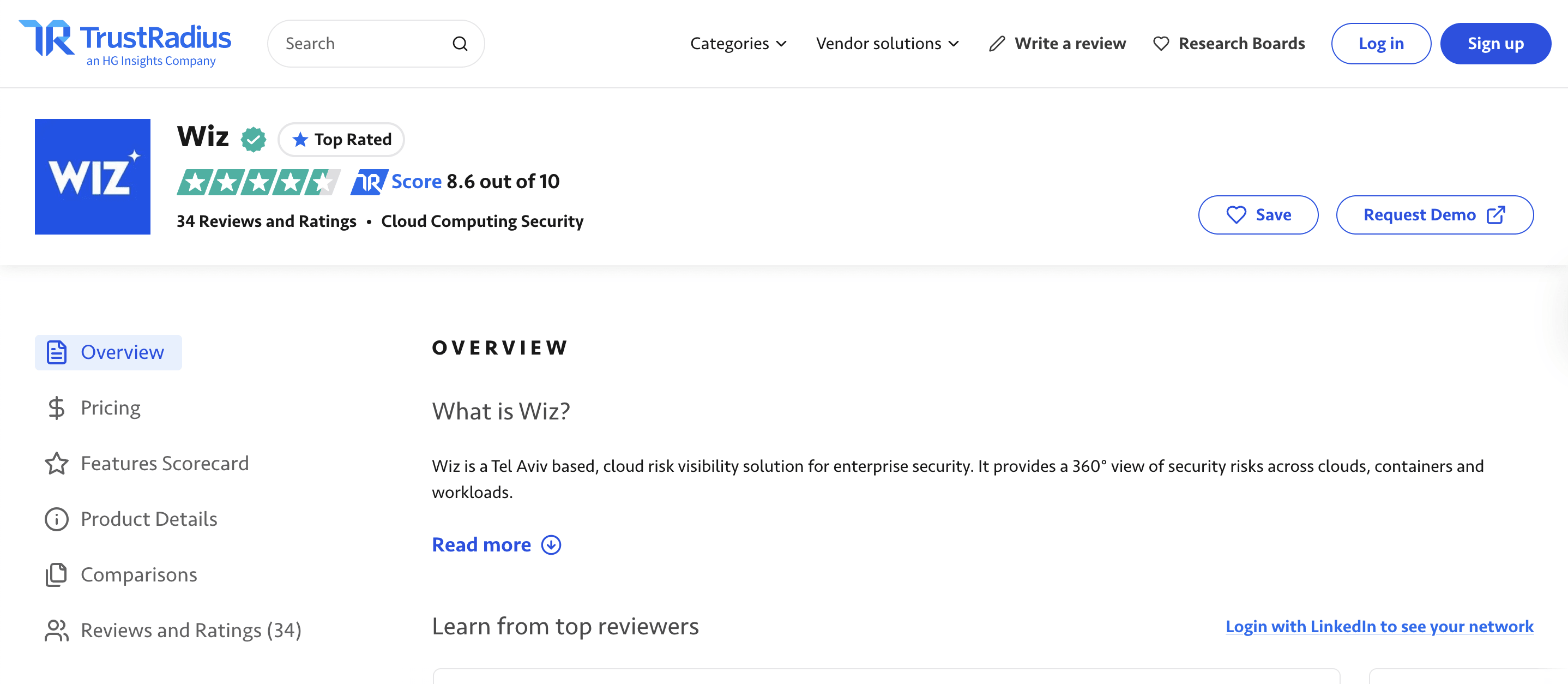Toggle Save to favorite the Wiz product

(1258, 214)
